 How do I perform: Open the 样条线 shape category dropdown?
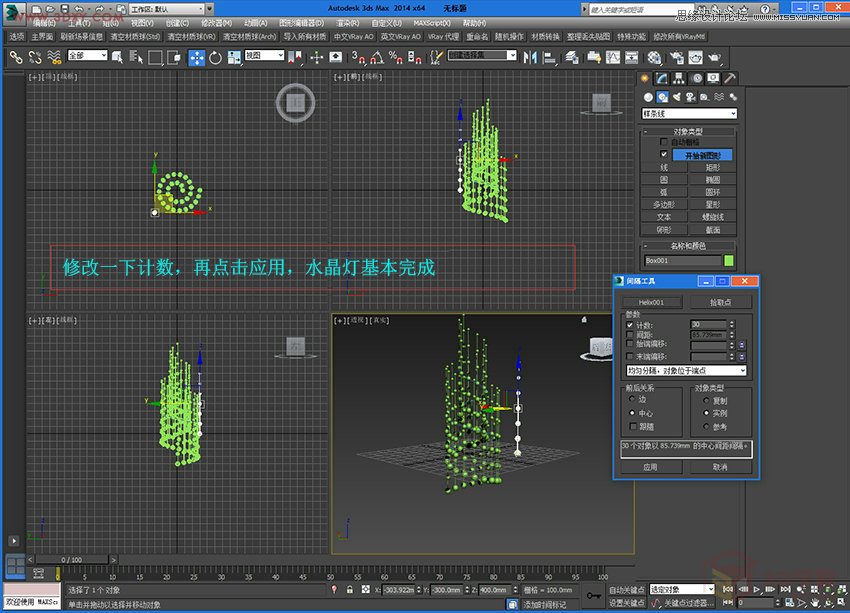tap(689, 113)
